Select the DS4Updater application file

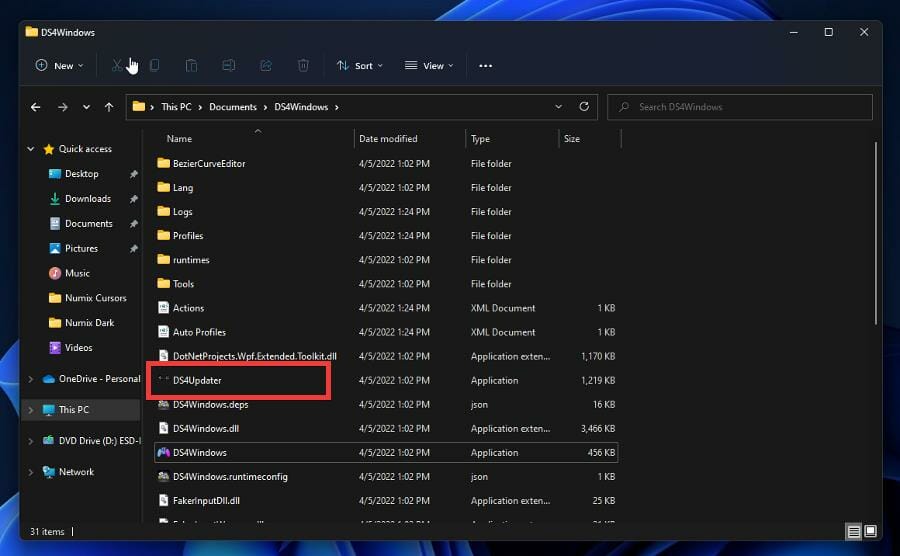(x=197, y=381)
